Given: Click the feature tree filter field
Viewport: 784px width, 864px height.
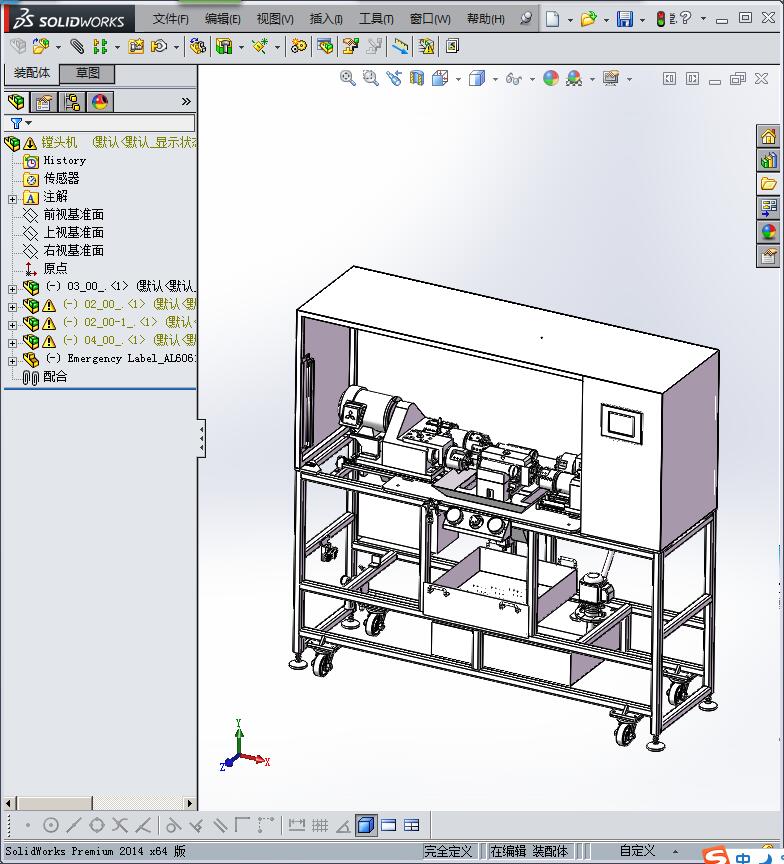Looking at the screenshot, I should coord(100,123).
